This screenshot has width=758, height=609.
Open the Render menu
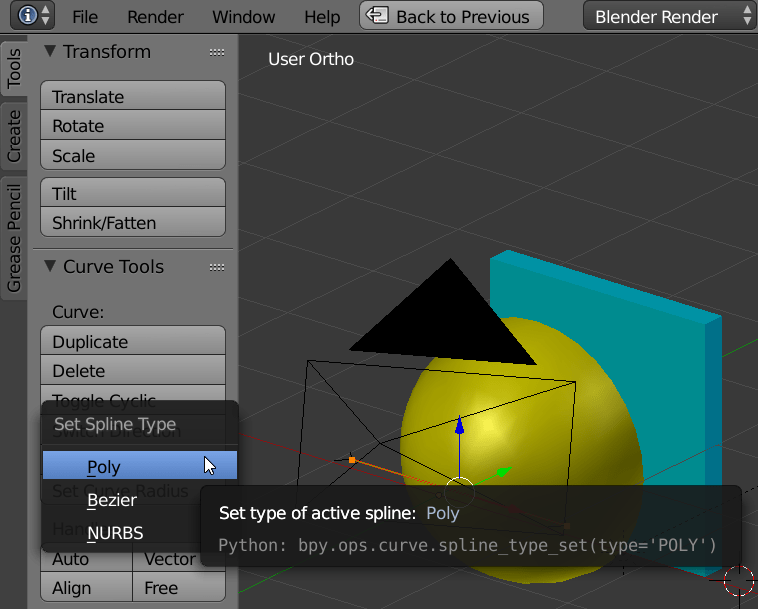155,17
